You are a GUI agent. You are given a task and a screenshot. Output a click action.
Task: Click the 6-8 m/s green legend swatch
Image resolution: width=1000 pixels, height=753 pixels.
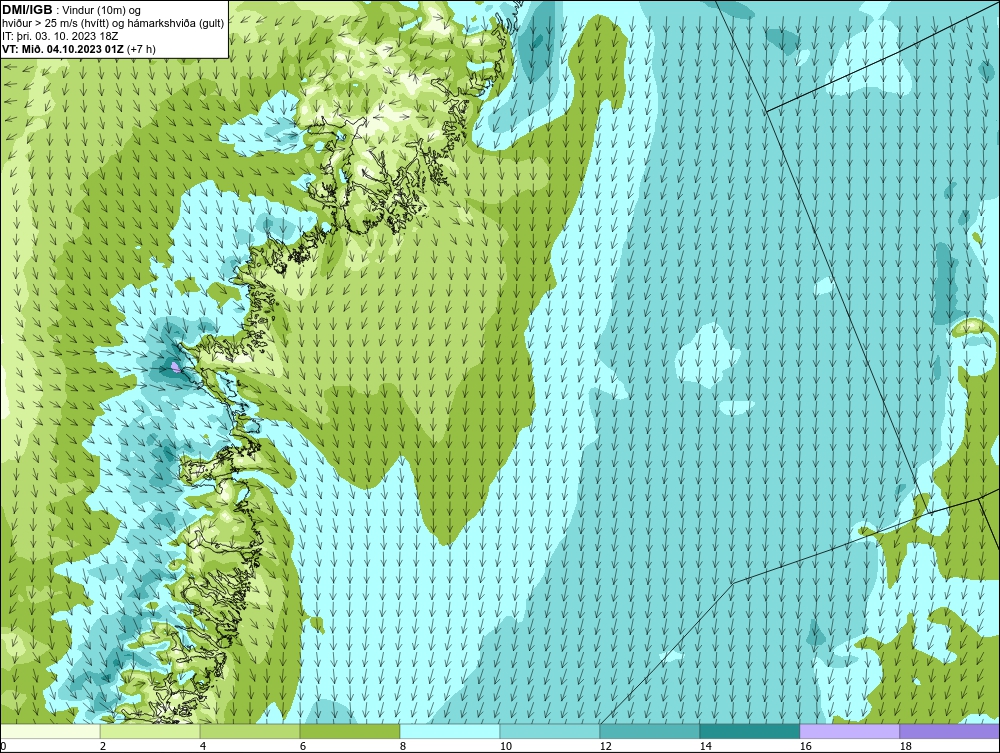pos(350,731)
